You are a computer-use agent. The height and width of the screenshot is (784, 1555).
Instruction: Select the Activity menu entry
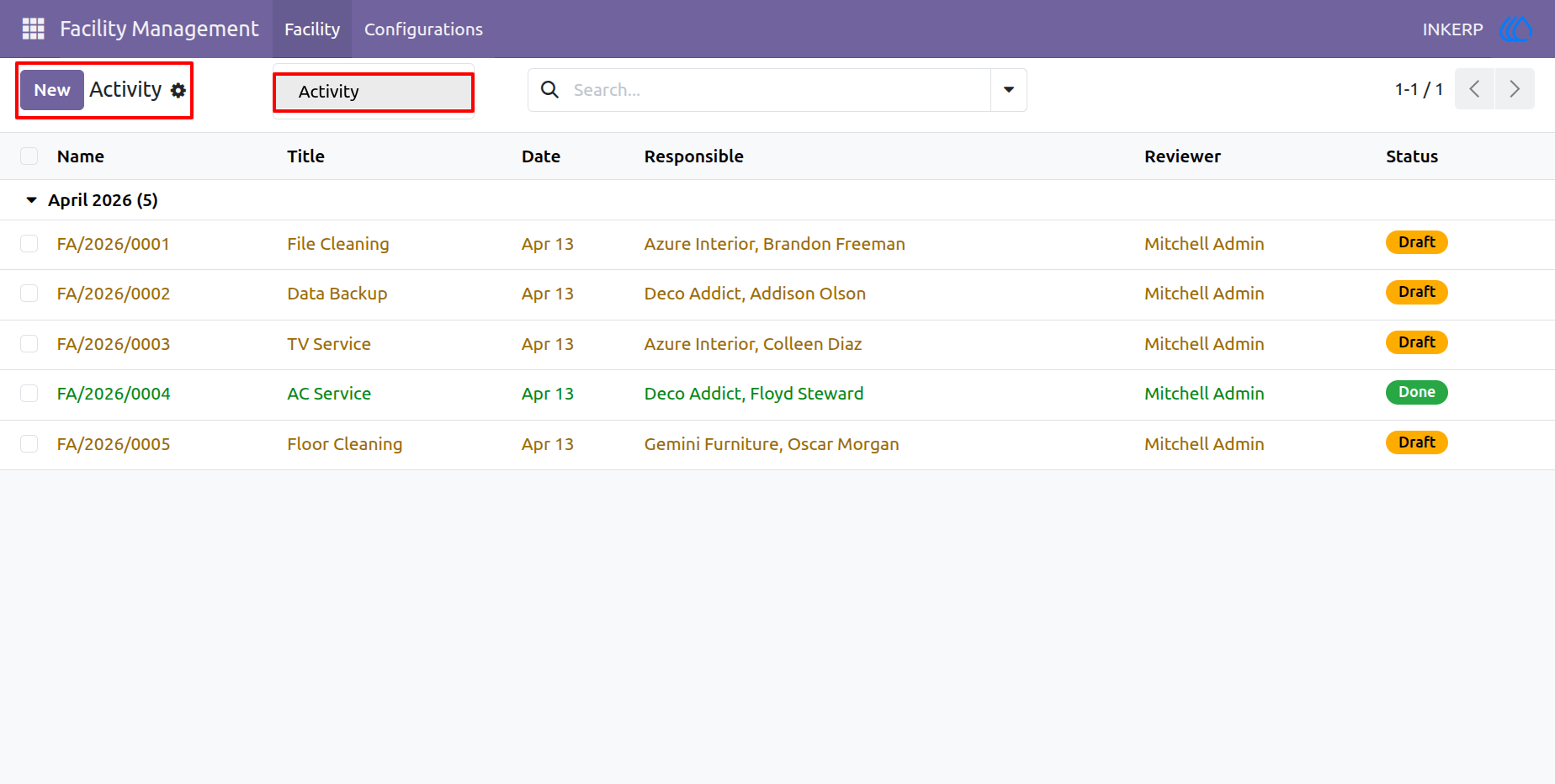[x=374, y=92]
